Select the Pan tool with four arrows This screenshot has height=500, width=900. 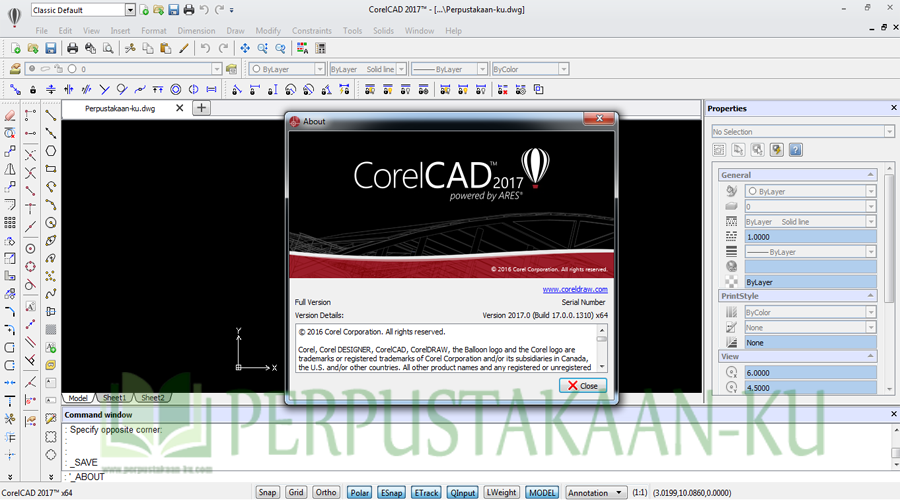pyautogui.click(x=245, y=49)
